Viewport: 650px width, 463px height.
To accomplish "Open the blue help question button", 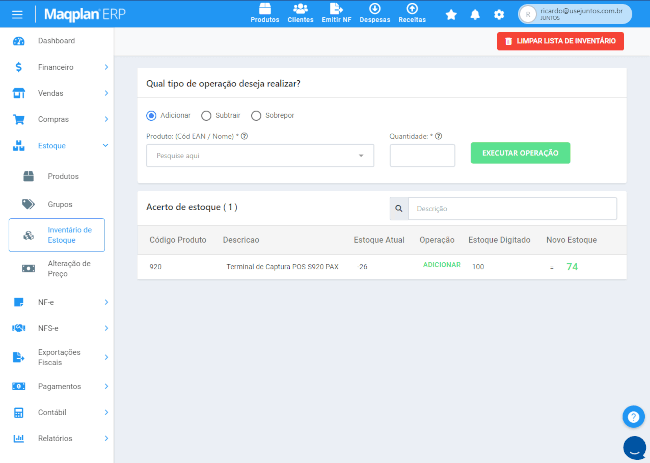I will [633, 417].
